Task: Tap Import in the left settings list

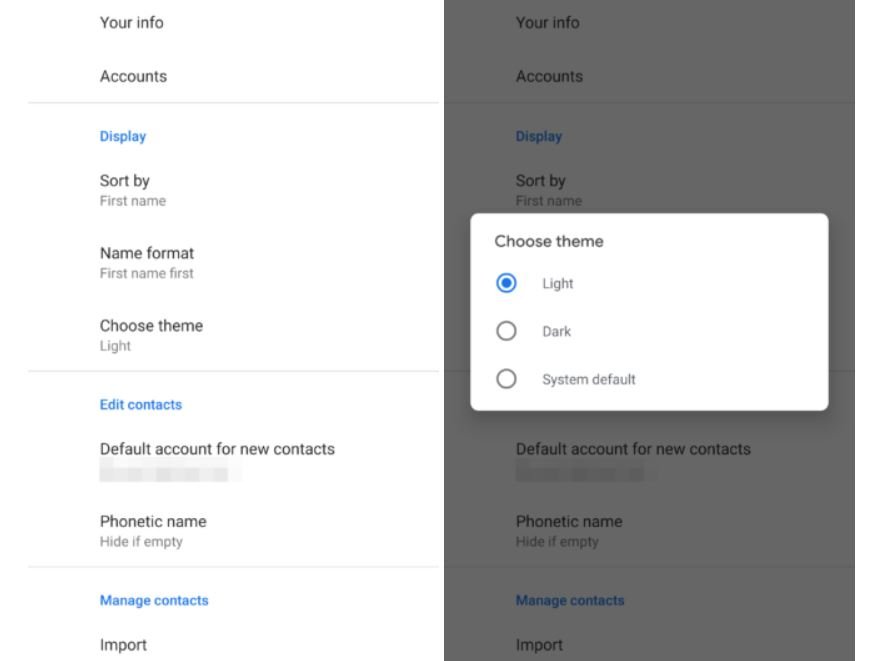Action: click(x=123, y=645)
